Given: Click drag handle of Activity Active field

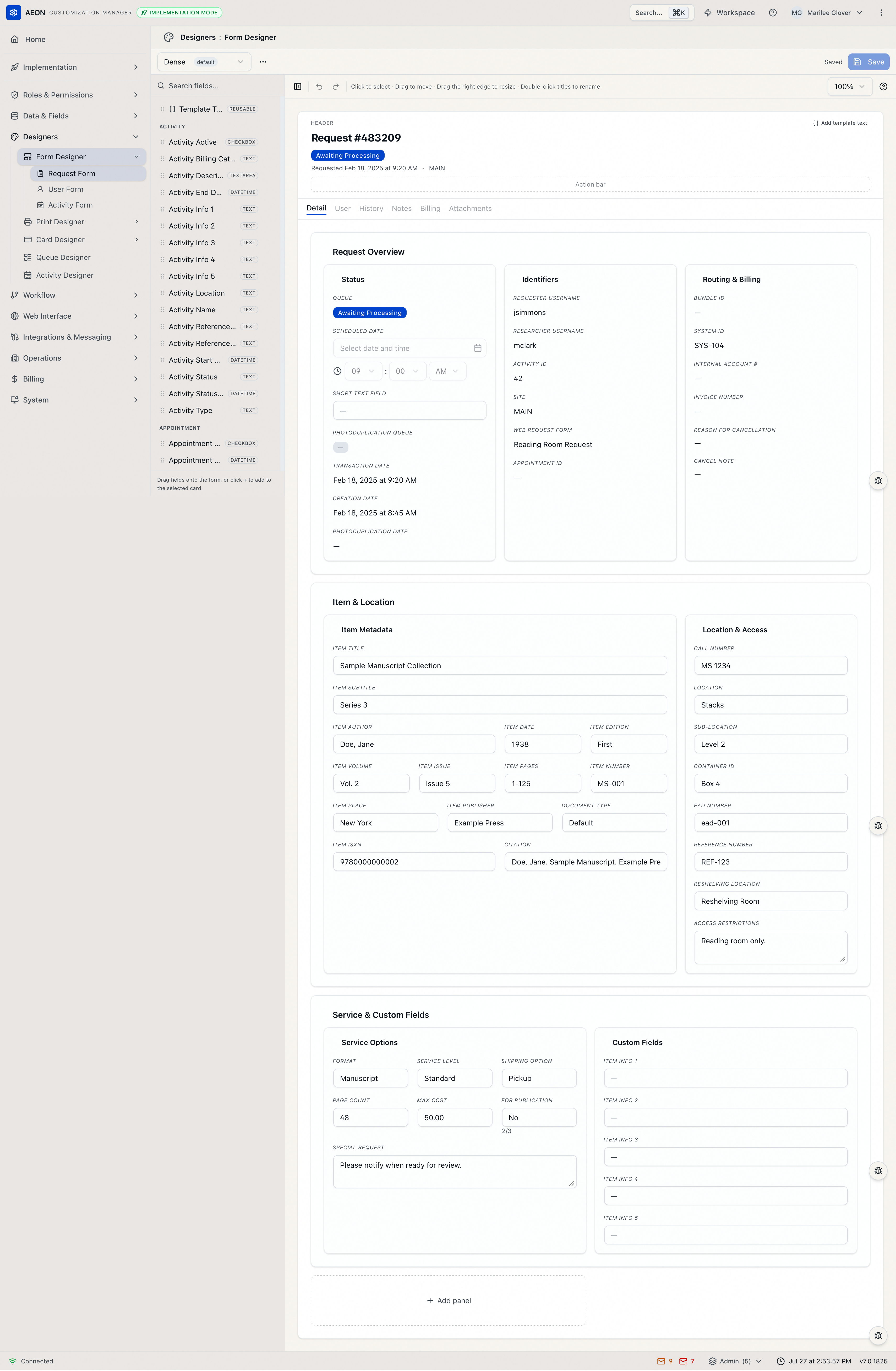Looking at the screenshot, I should (162, 142).
